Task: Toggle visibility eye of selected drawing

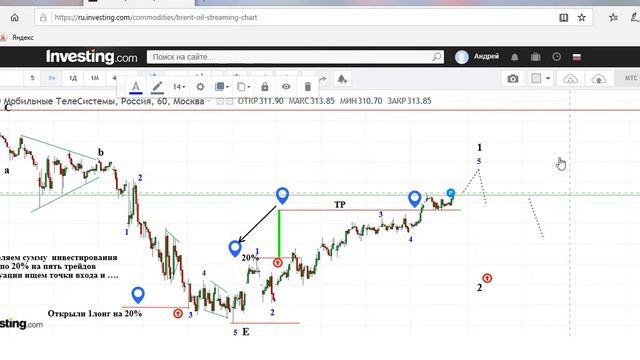Action: pyautogui.click(x=286, y=87)
